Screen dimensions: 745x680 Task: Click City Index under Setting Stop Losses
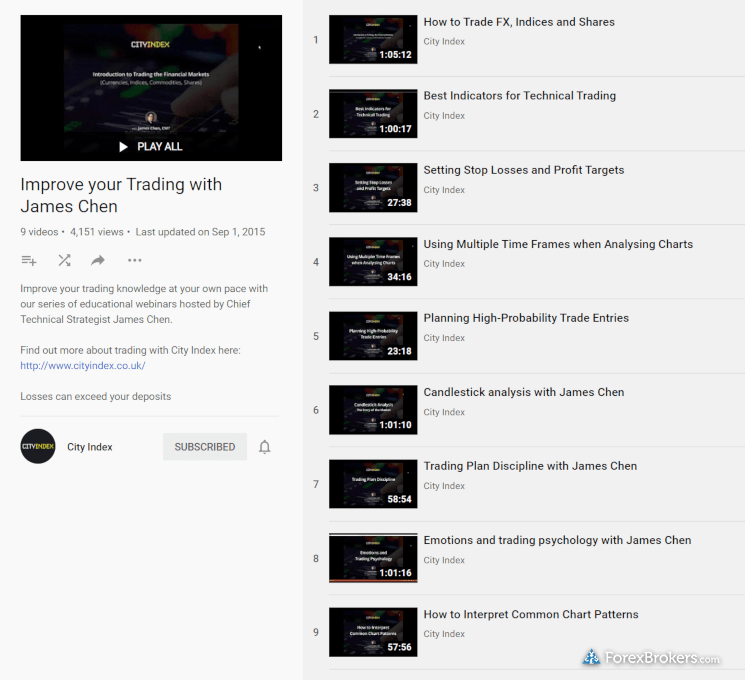point(444,190)
